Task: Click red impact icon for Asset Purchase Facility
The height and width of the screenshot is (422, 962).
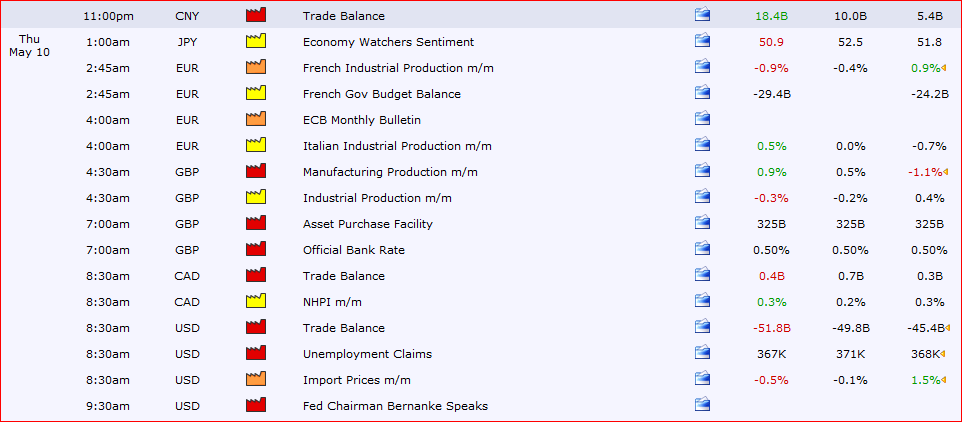Action: click(255, 223)
